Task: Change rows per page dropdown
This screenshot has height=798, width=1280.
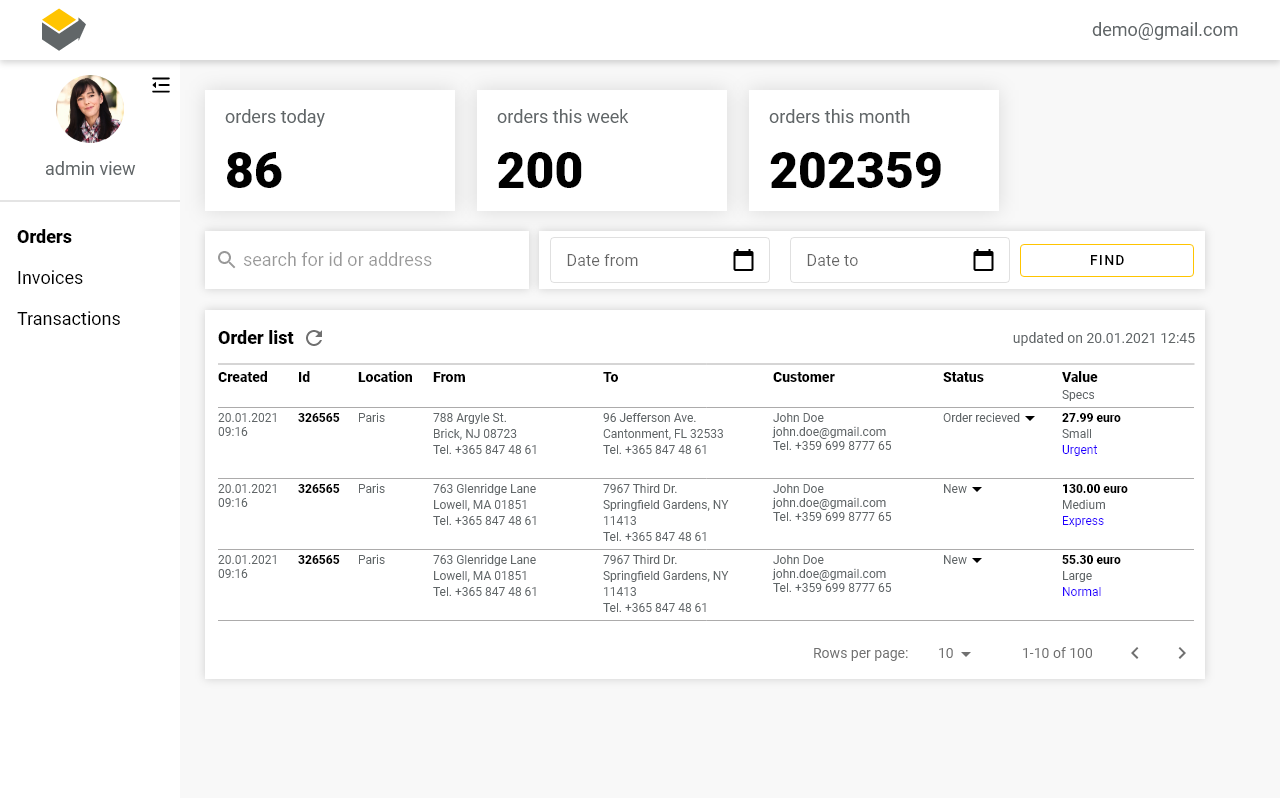Action: pos(955,653)
